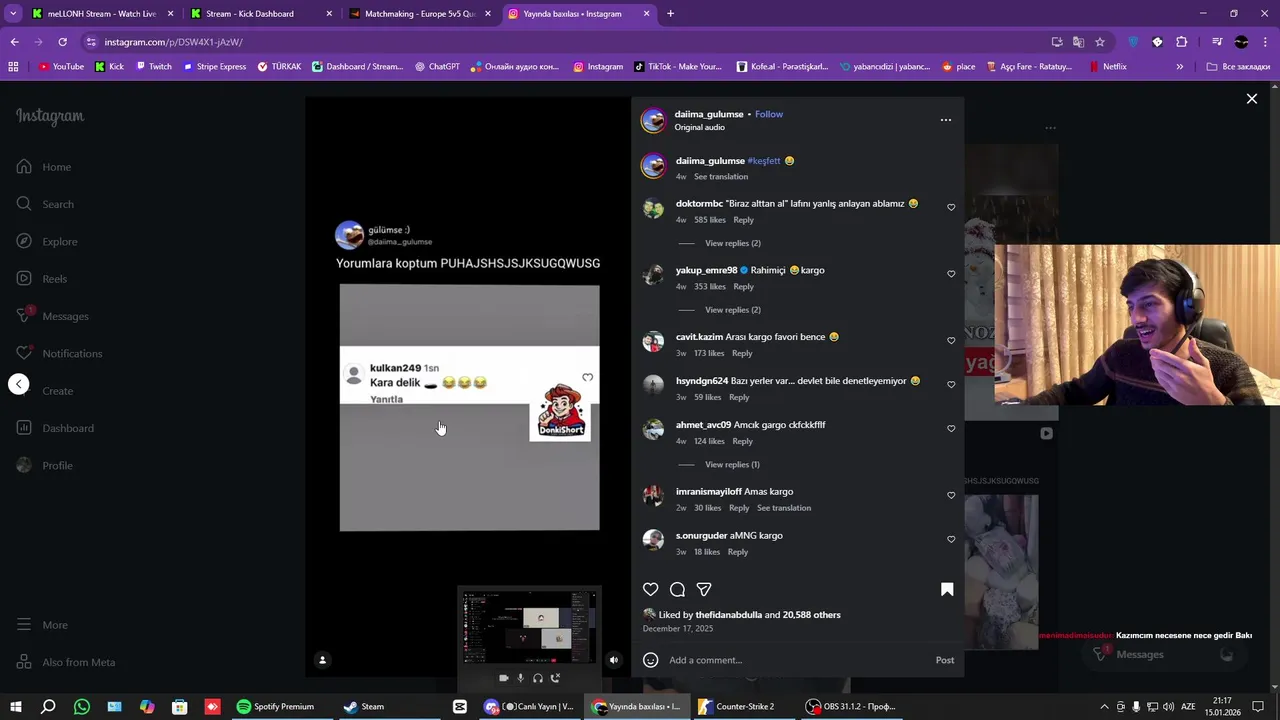Open WhatsApp from taskbar
The width and height of the screenshot is (1280, 720).
(x=82, y=707)
